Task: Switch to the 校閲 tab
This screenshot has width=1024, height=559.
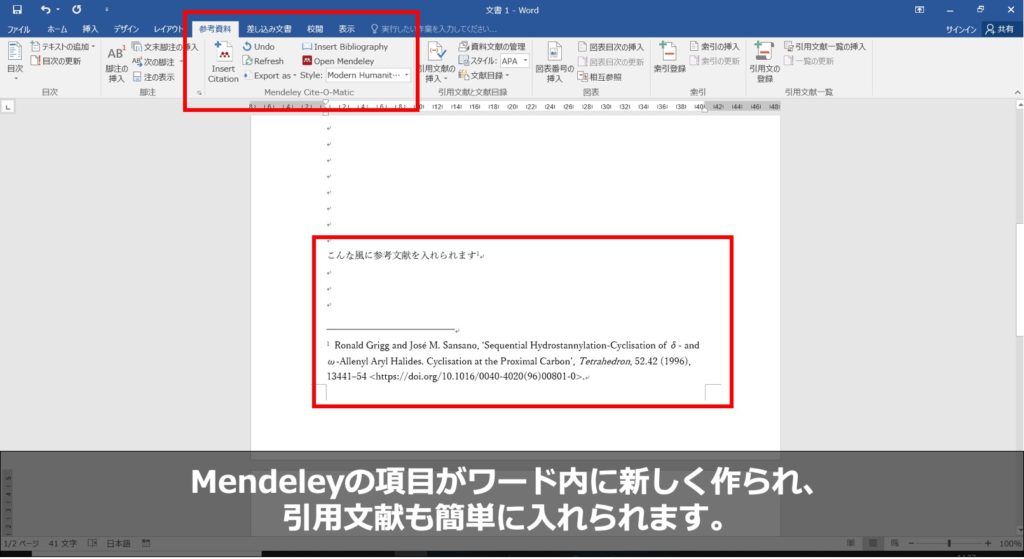Action: (315, 29)
